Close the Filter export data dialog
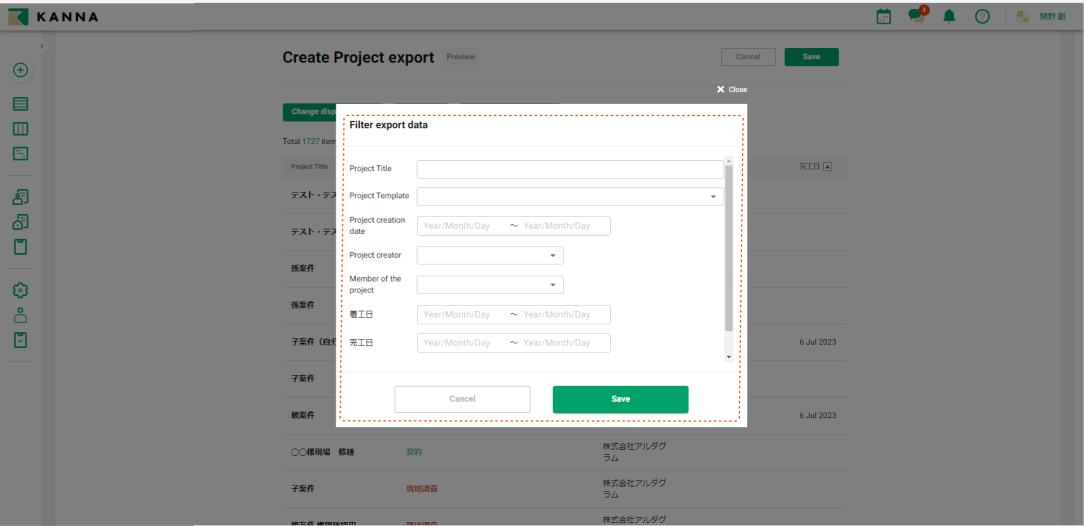Screen dimensions: 1084x526 731,90
